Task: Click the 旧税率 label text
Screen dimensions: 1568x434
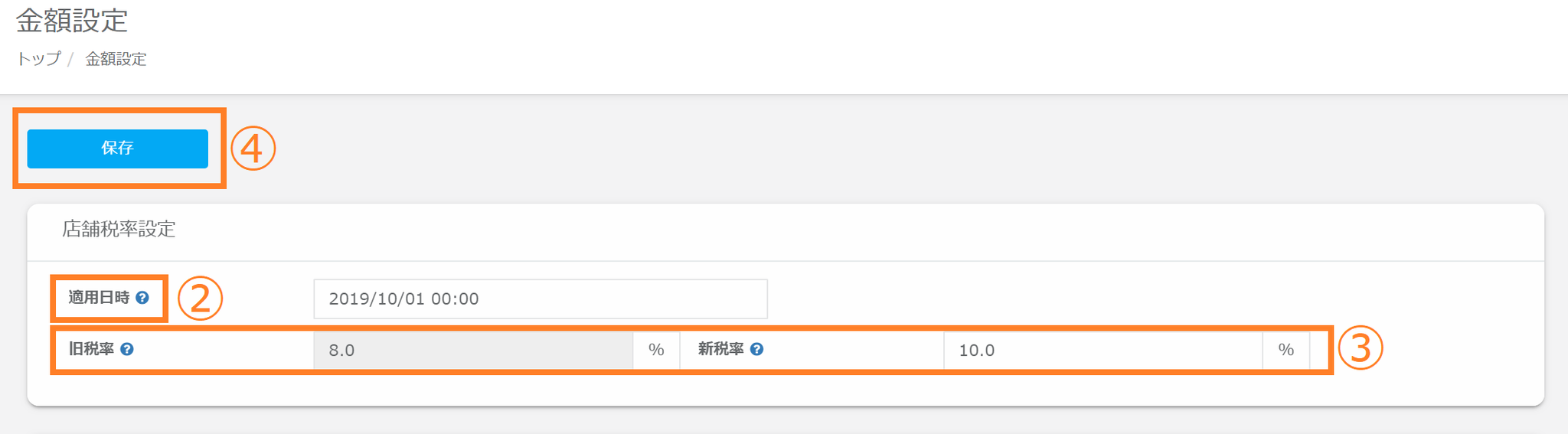Action: pyautogui.click(x=91, y=349)
